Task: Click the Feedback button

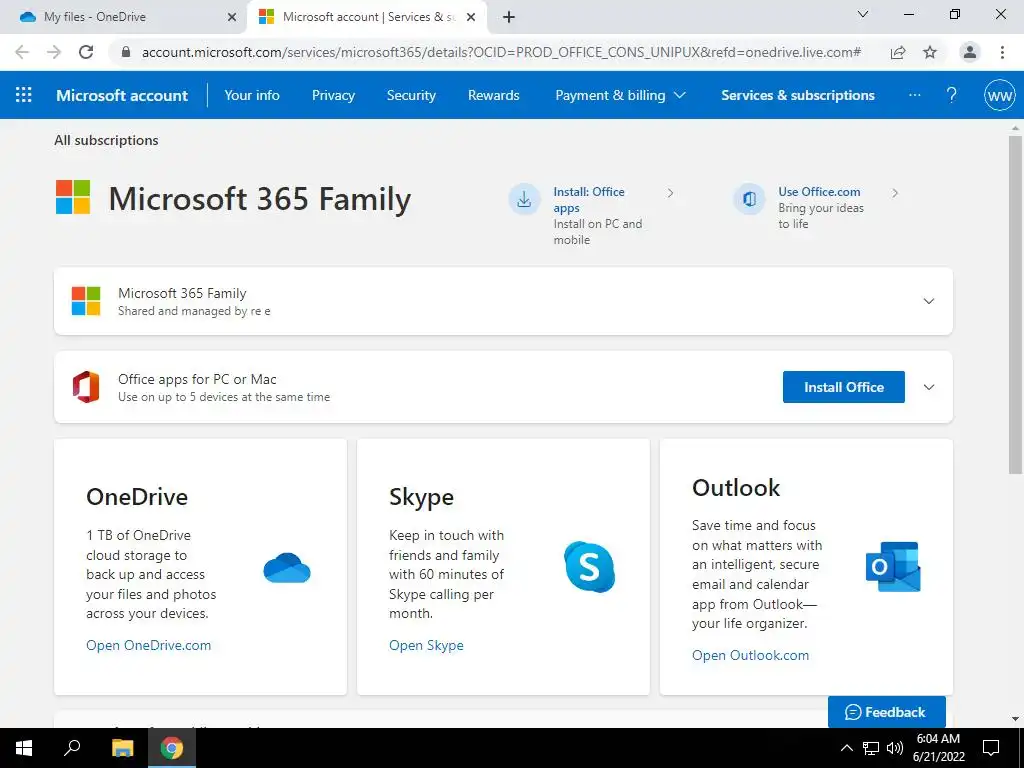Action: pos(886,712)
